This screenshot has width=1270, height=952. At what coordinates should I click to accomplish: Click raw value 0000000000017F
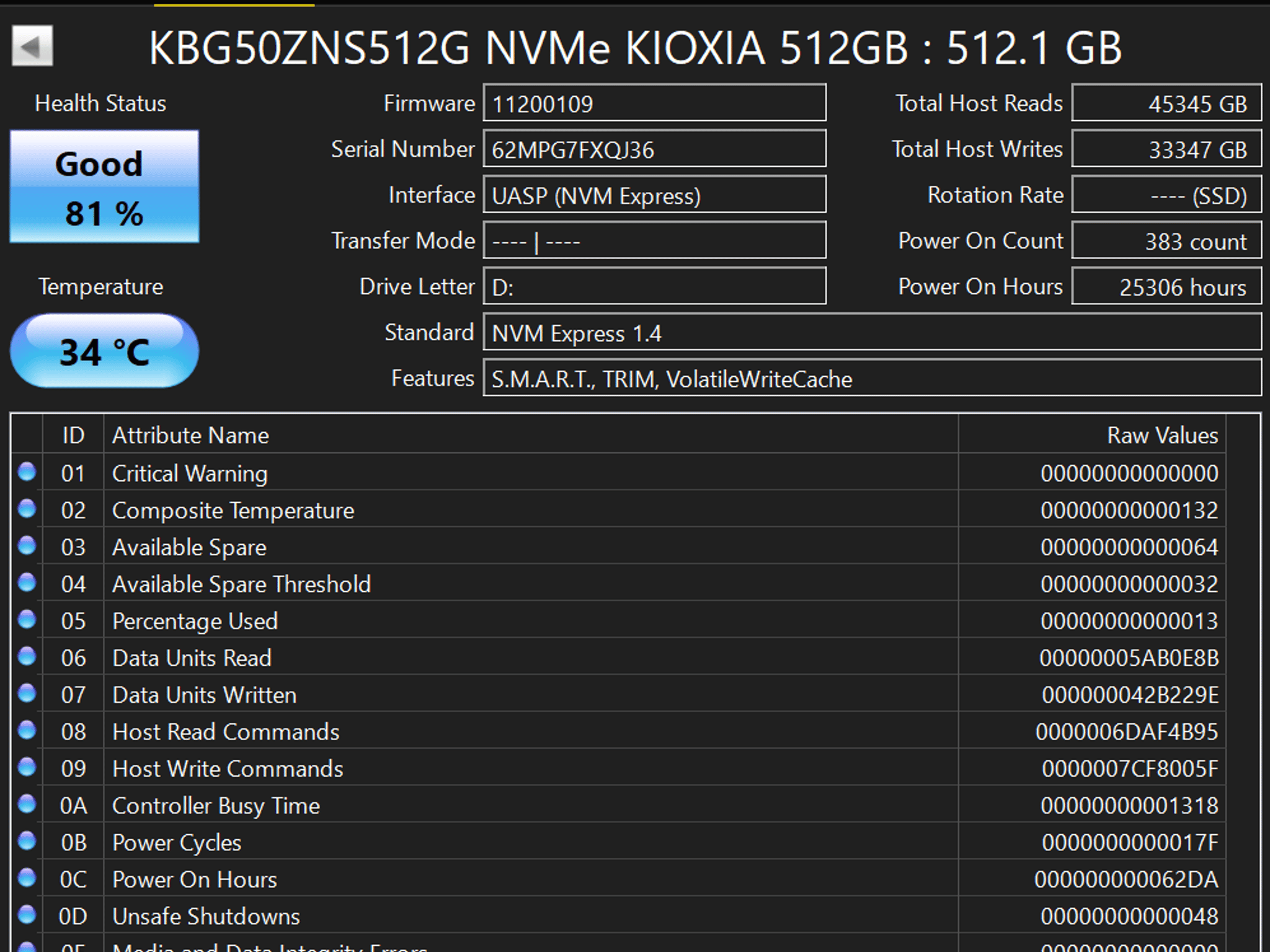1130,843
